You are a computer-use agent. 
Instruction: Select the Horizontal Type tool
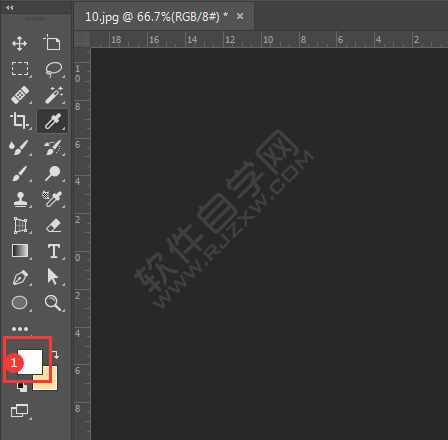point(54,251)
